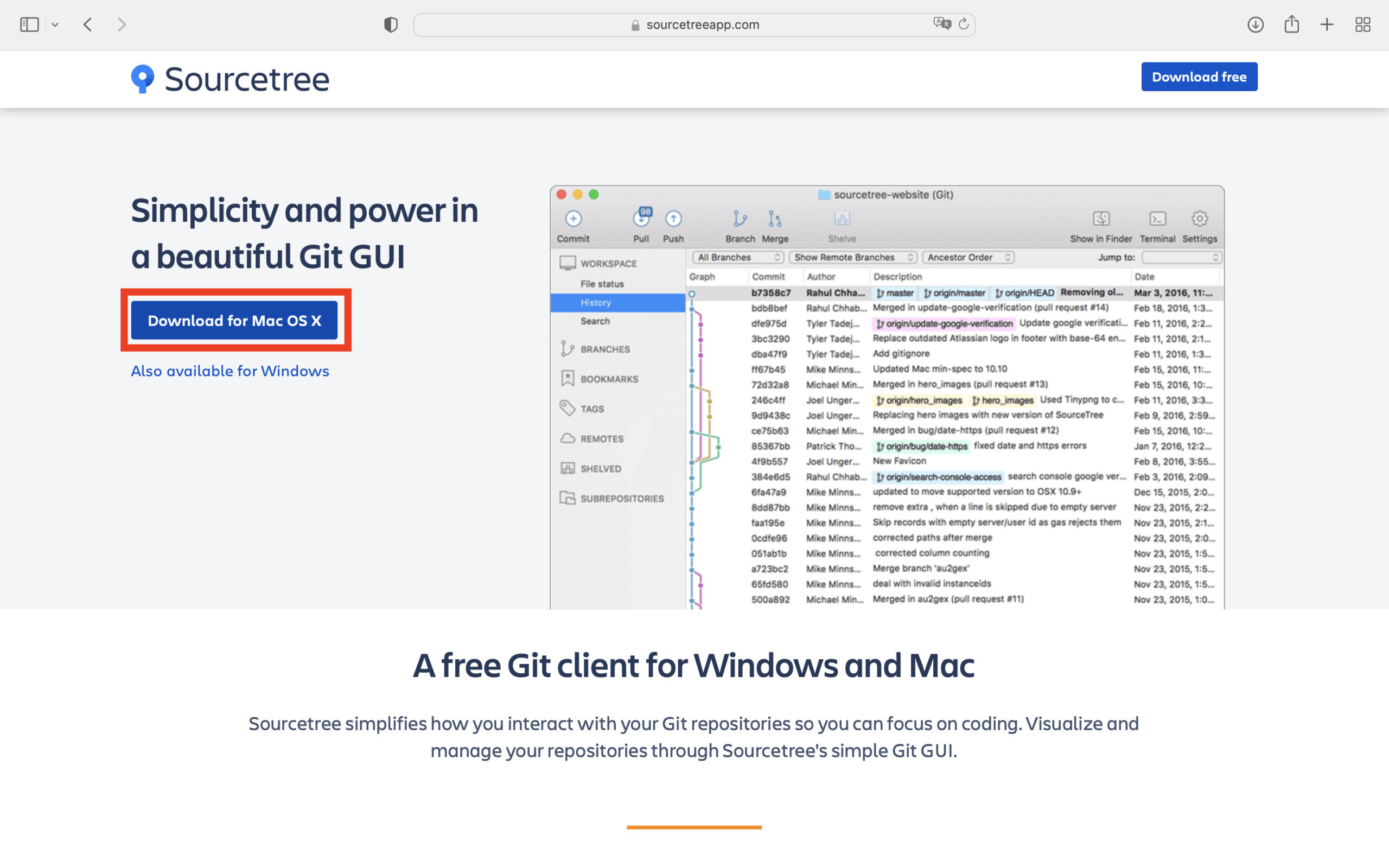Open the Also available for Windows link

point(230,371)
